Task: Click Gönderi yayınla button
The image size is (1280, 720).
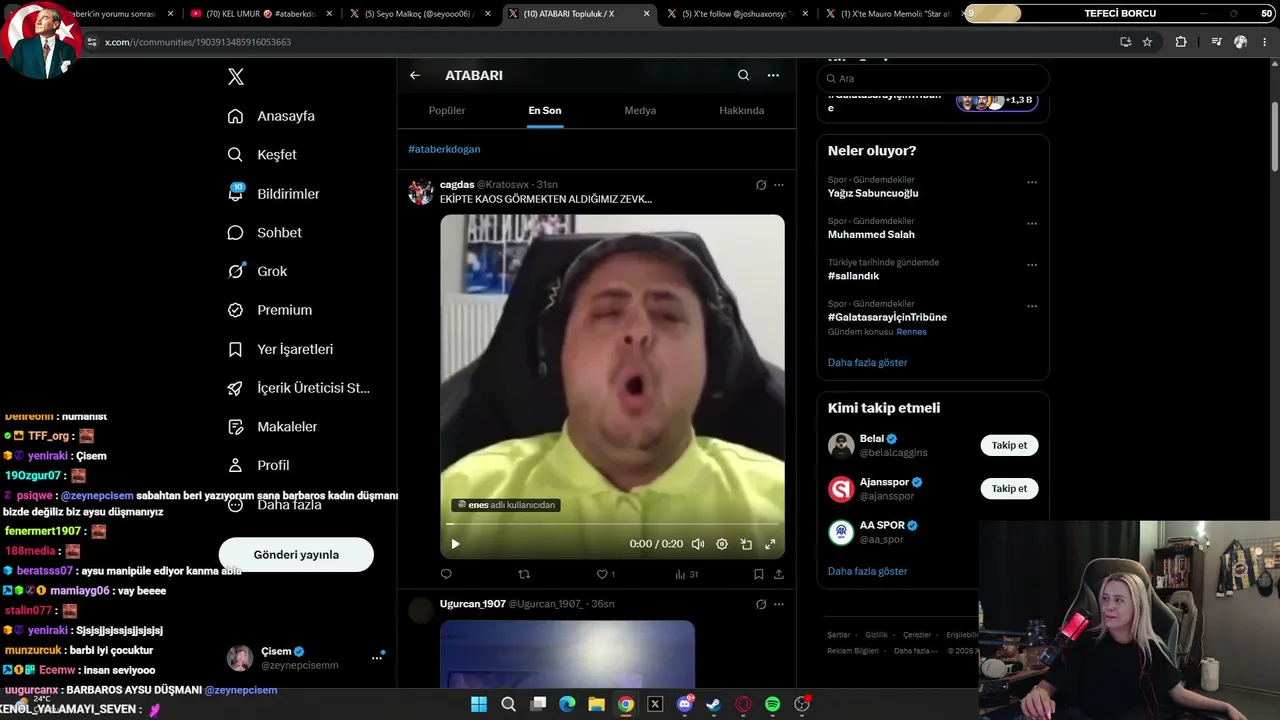Action: click(x=296, y=555)
